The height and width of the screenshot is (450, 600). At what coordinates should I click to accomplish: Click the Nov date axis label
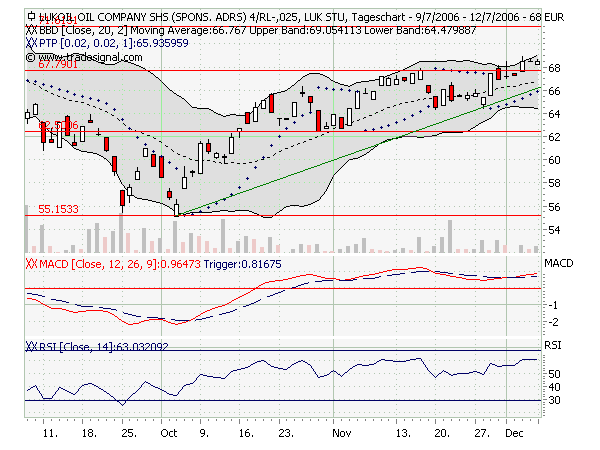342,433
